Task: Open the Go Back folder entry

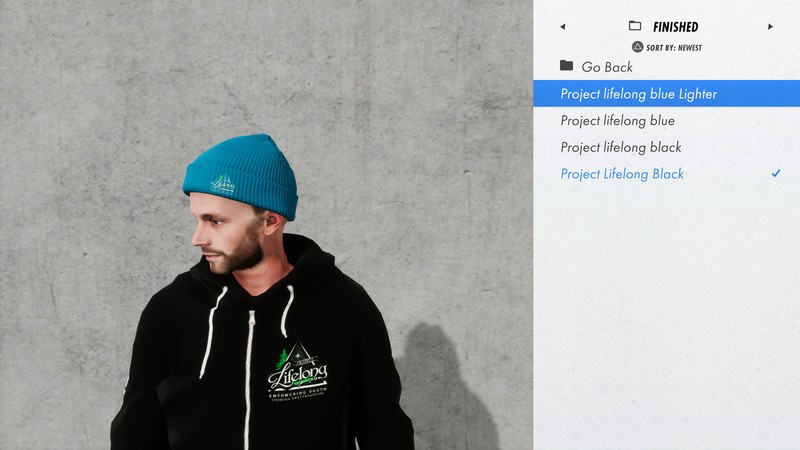Action: (x=666, y=66)
